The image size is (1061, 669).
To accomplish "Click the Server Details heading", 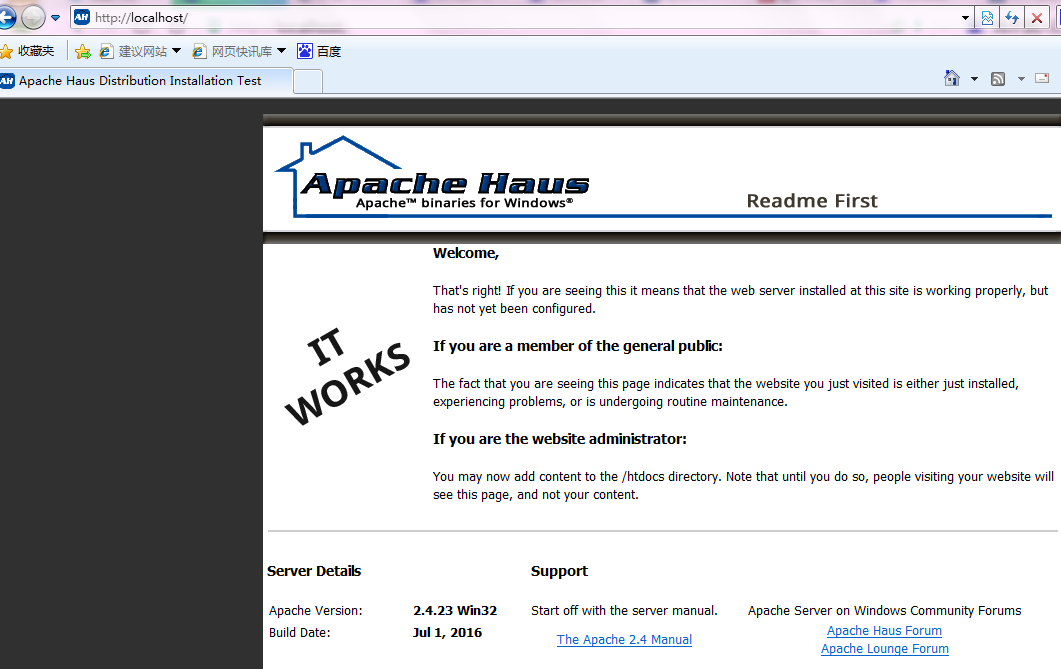I will coord(314,571).
